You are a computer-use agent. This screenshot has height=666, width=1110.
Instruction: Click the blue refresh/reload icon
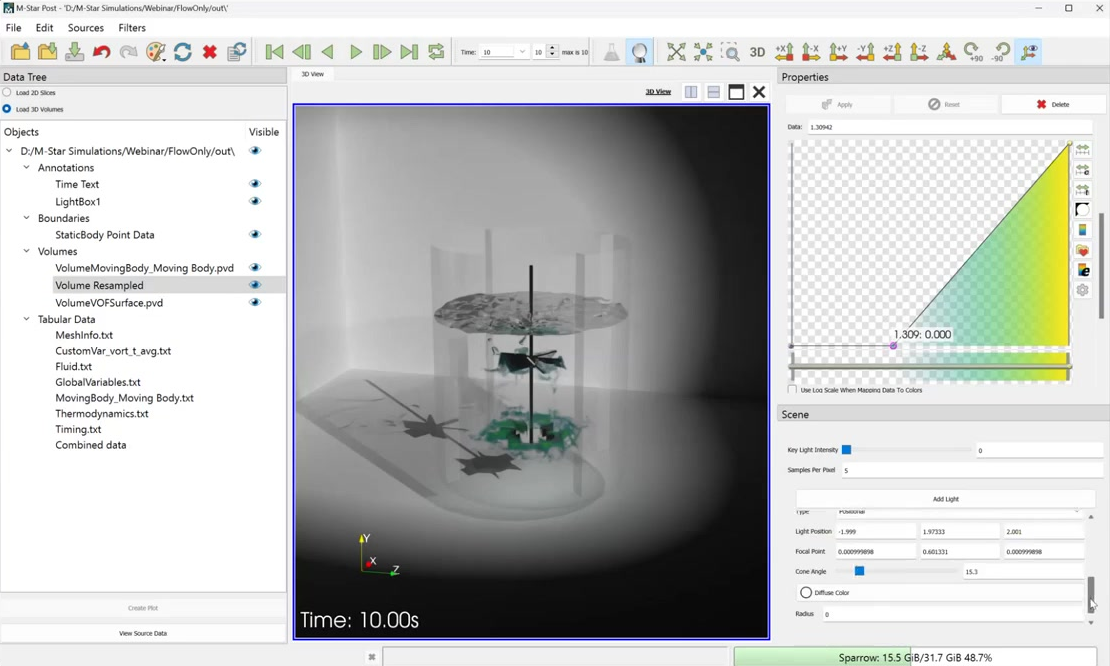pos(183,52)
